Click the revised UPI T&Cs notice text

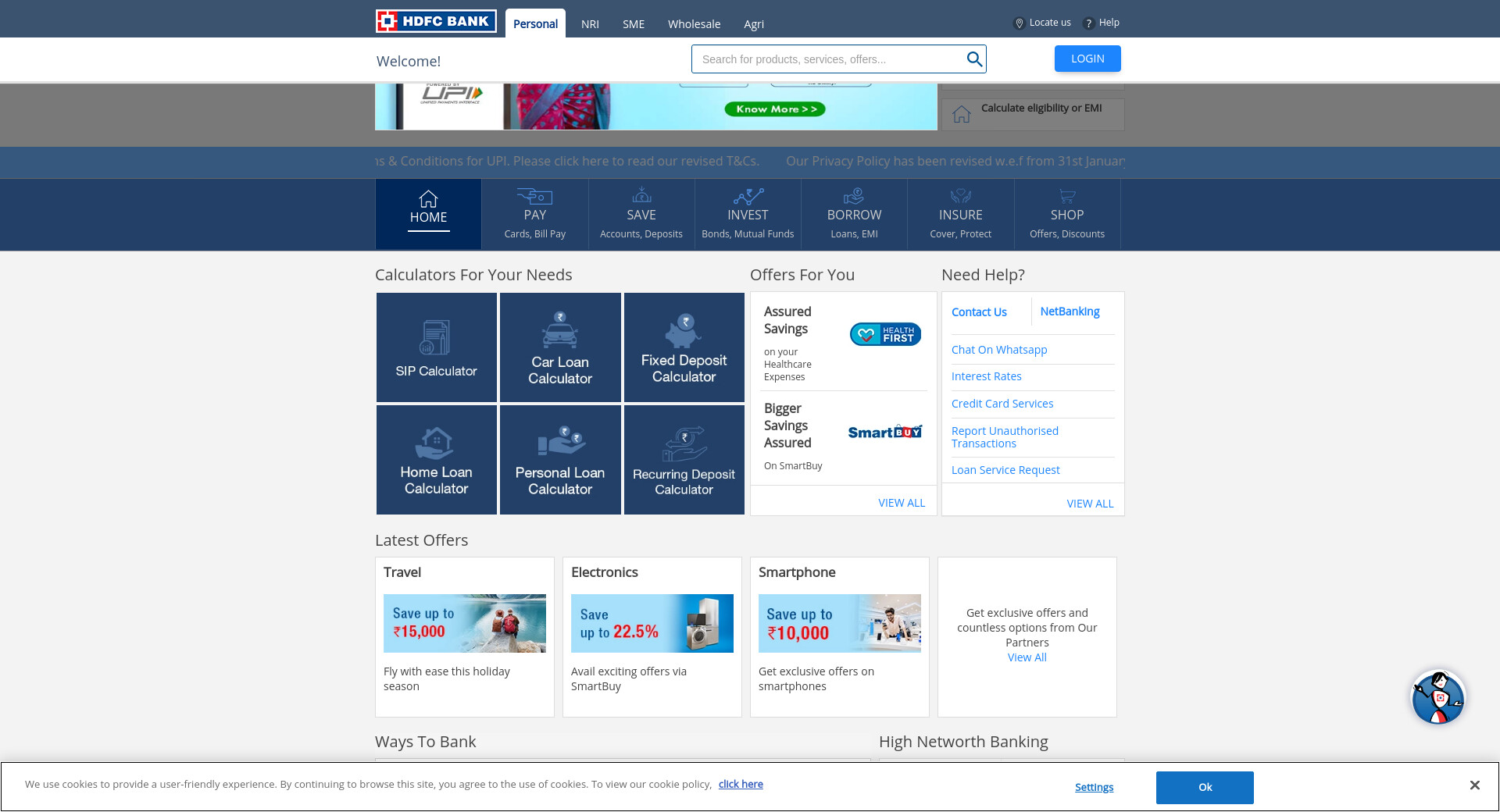coord(567,161)
